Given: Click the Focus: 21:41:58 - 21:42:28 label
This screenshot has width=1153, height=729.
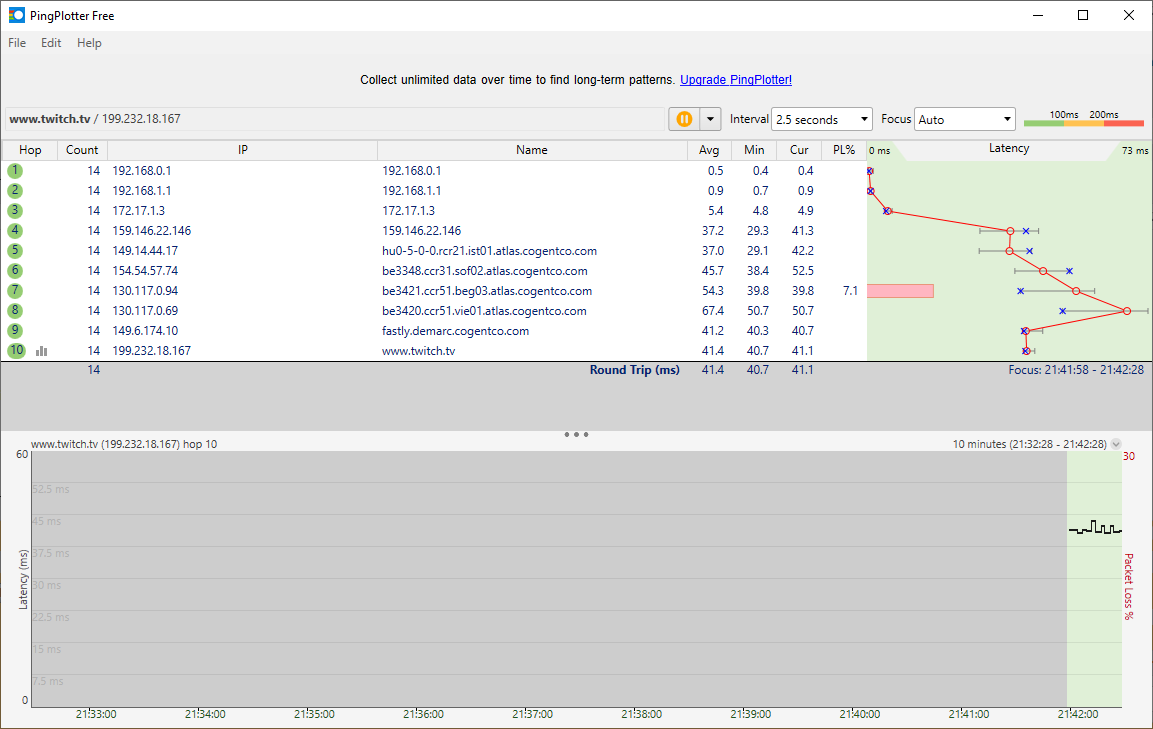Looking at the screenshot, I should coord(1076,370).
